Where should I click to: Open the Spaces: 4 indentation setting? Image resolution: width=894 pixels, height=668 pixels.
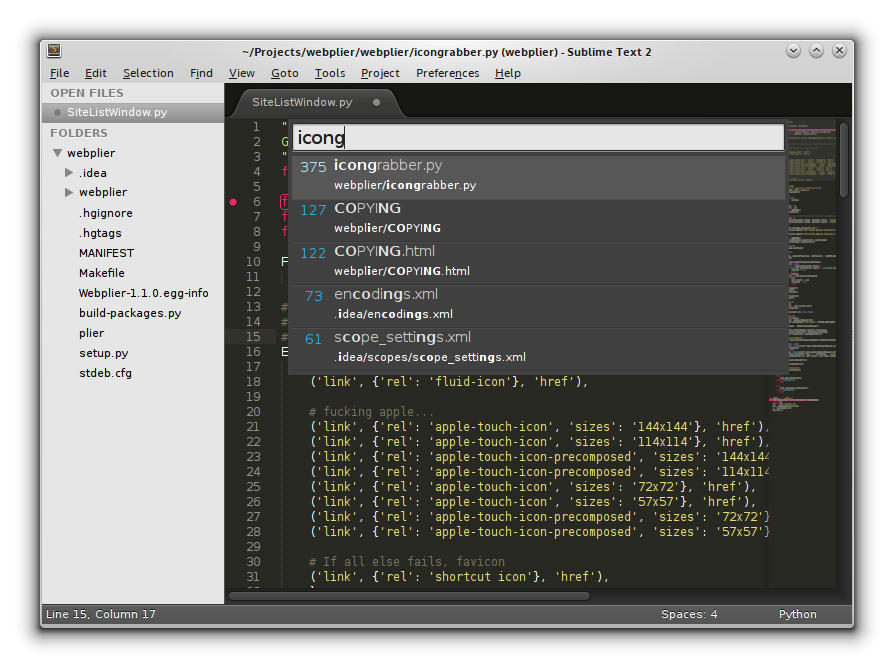click(x=688, y=614)
